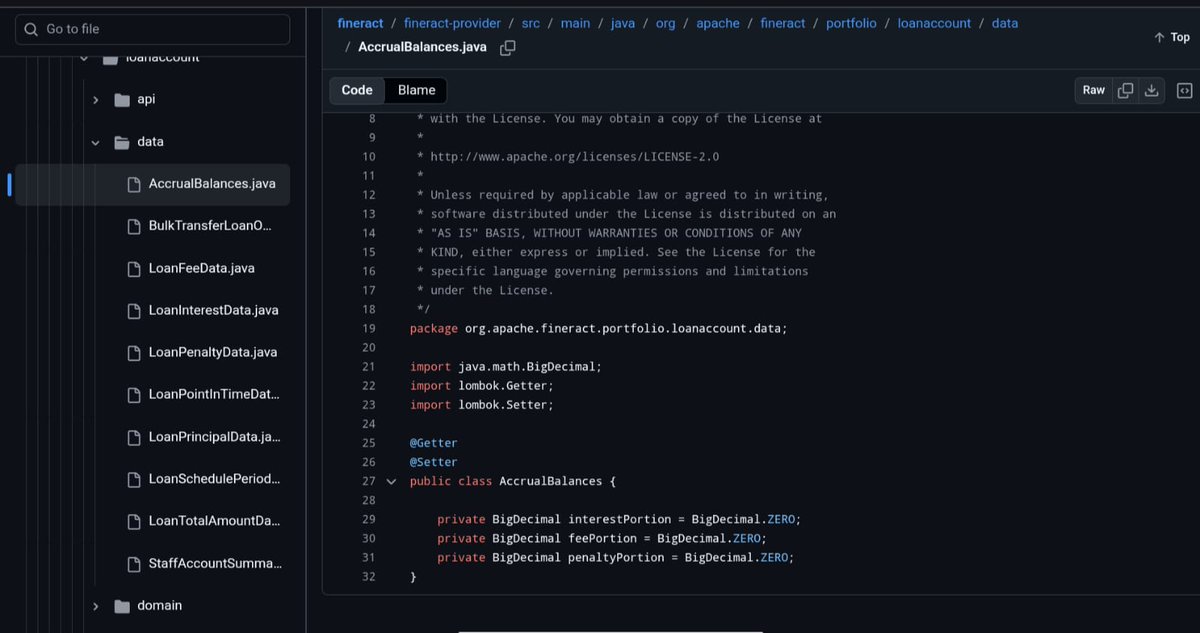Screen dimensions: 1200x633
Task: Select AccrualBalances.java in file tree
Action: coord(152,184)
